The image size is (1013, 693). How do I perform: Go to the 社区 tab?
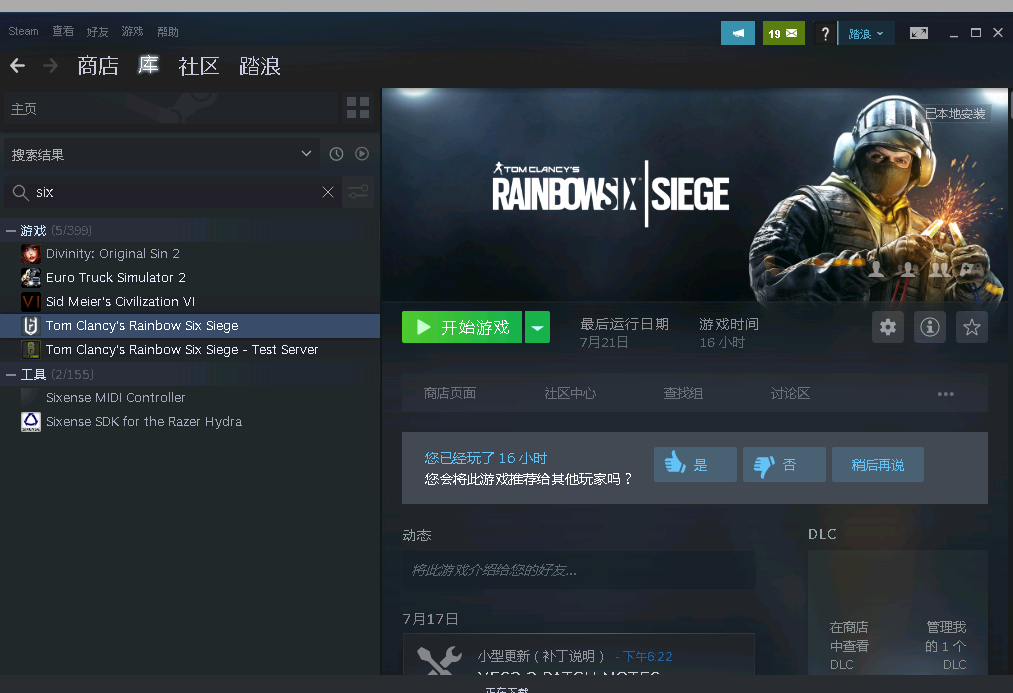tap(199, 66)
